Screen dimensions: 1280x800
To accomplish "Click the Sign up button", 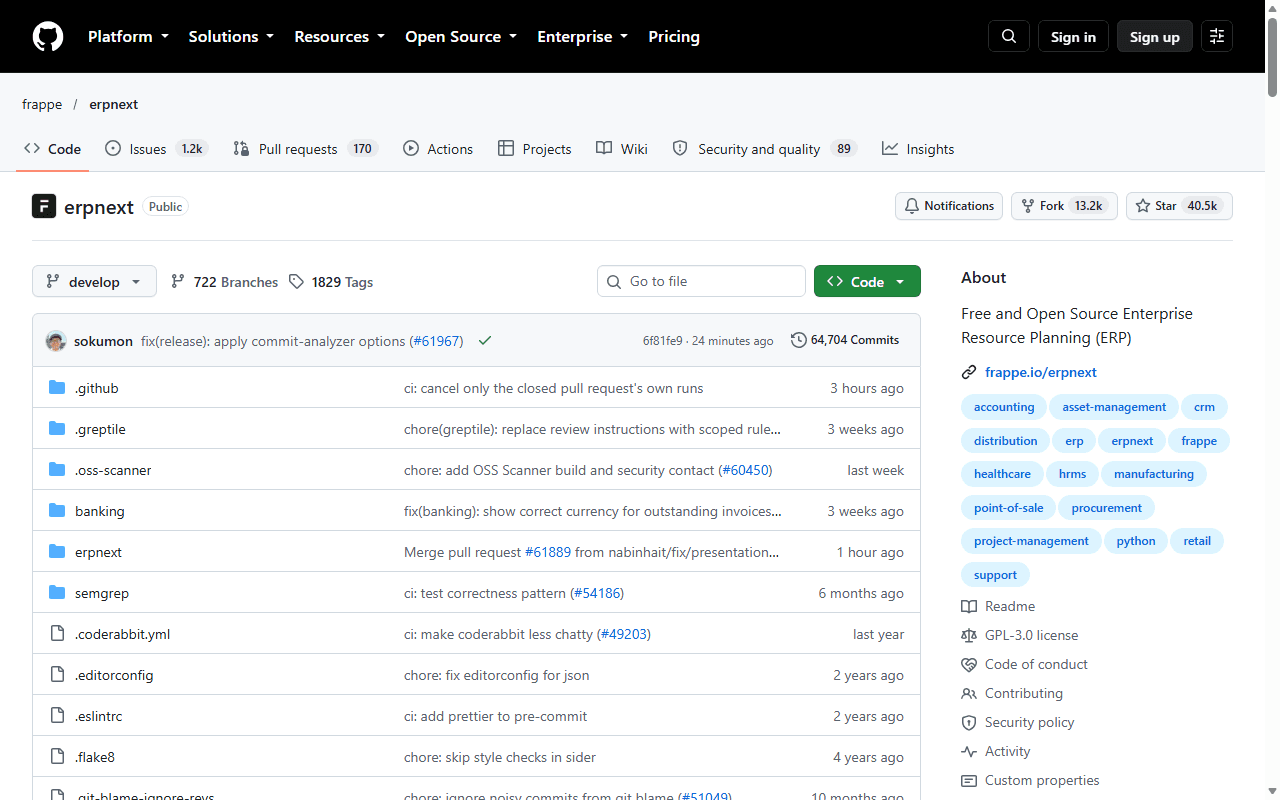I will point(1155,37).
